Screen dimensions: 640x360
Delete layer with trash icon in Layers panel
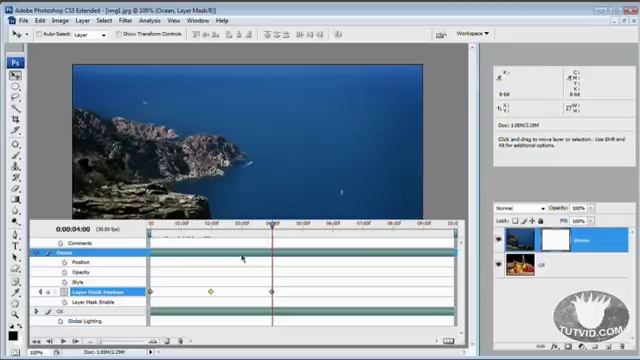coord(622,347)
